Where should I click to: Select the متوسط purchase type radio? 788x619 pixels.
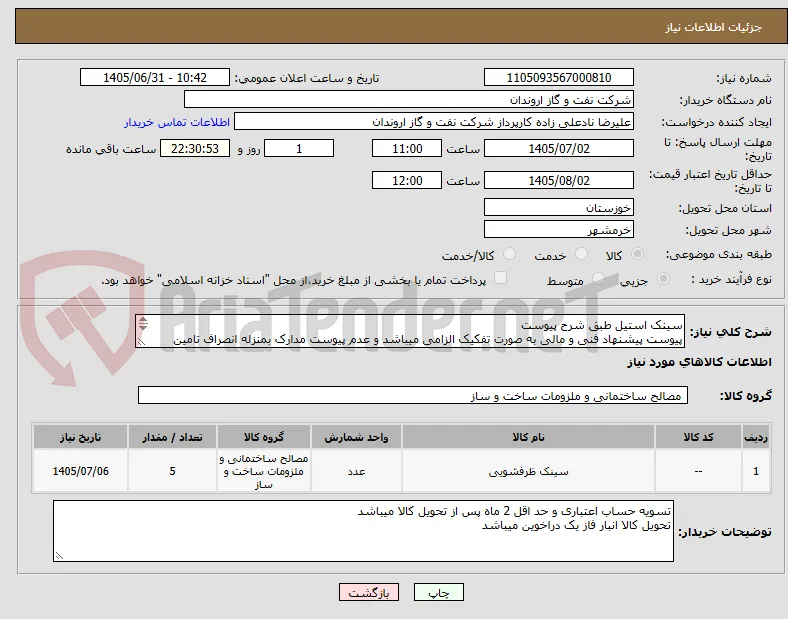(x=598, y=279)
